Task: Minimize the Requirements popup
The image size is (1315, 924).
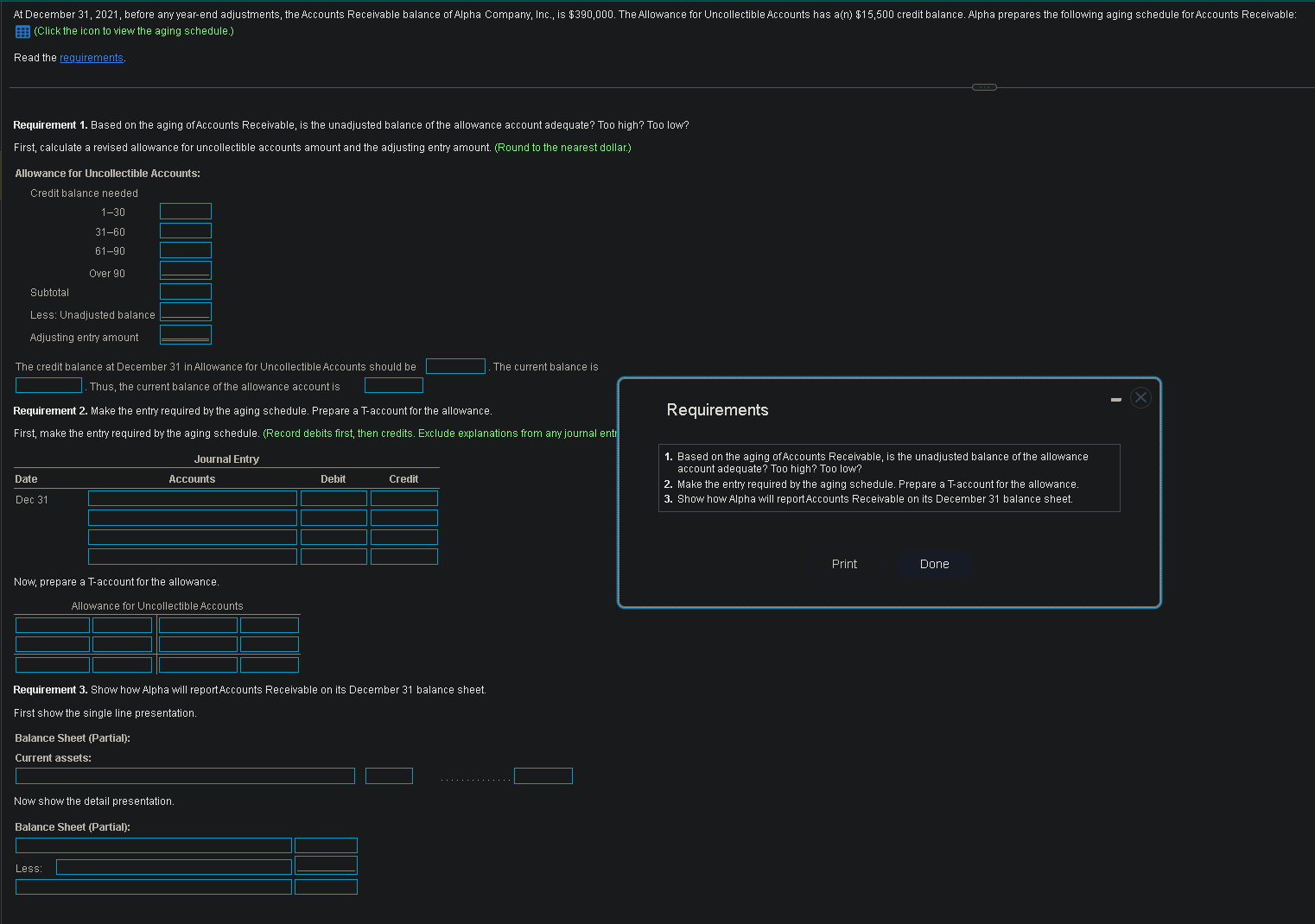Action: 1116,399
